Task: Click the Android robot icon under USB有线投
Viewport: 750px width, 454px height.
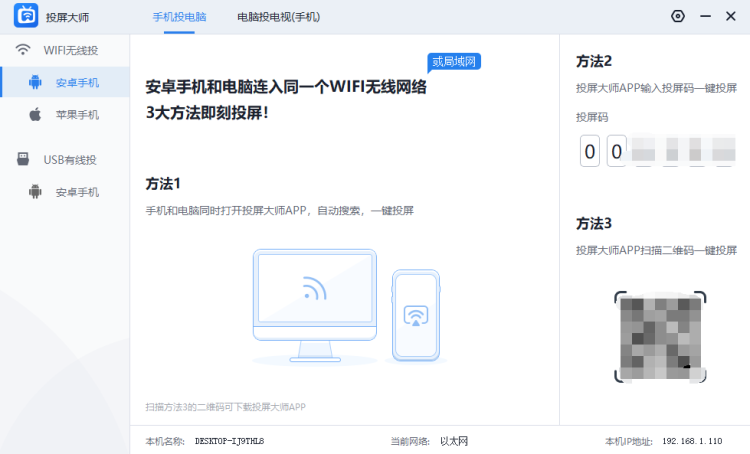Action: 35,191
